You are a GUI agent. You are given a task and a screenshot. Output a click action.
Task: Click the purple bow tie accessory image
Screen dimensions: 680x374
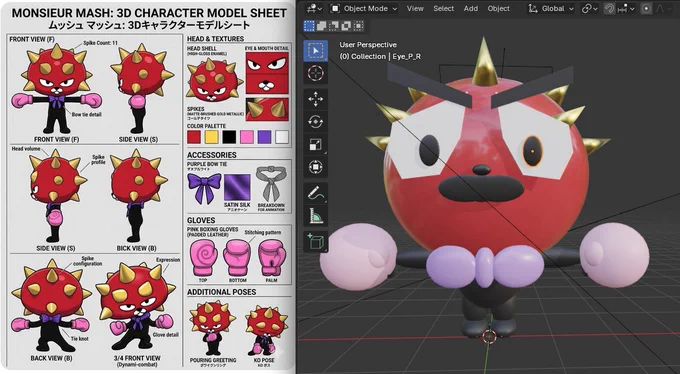coord(204,188)
